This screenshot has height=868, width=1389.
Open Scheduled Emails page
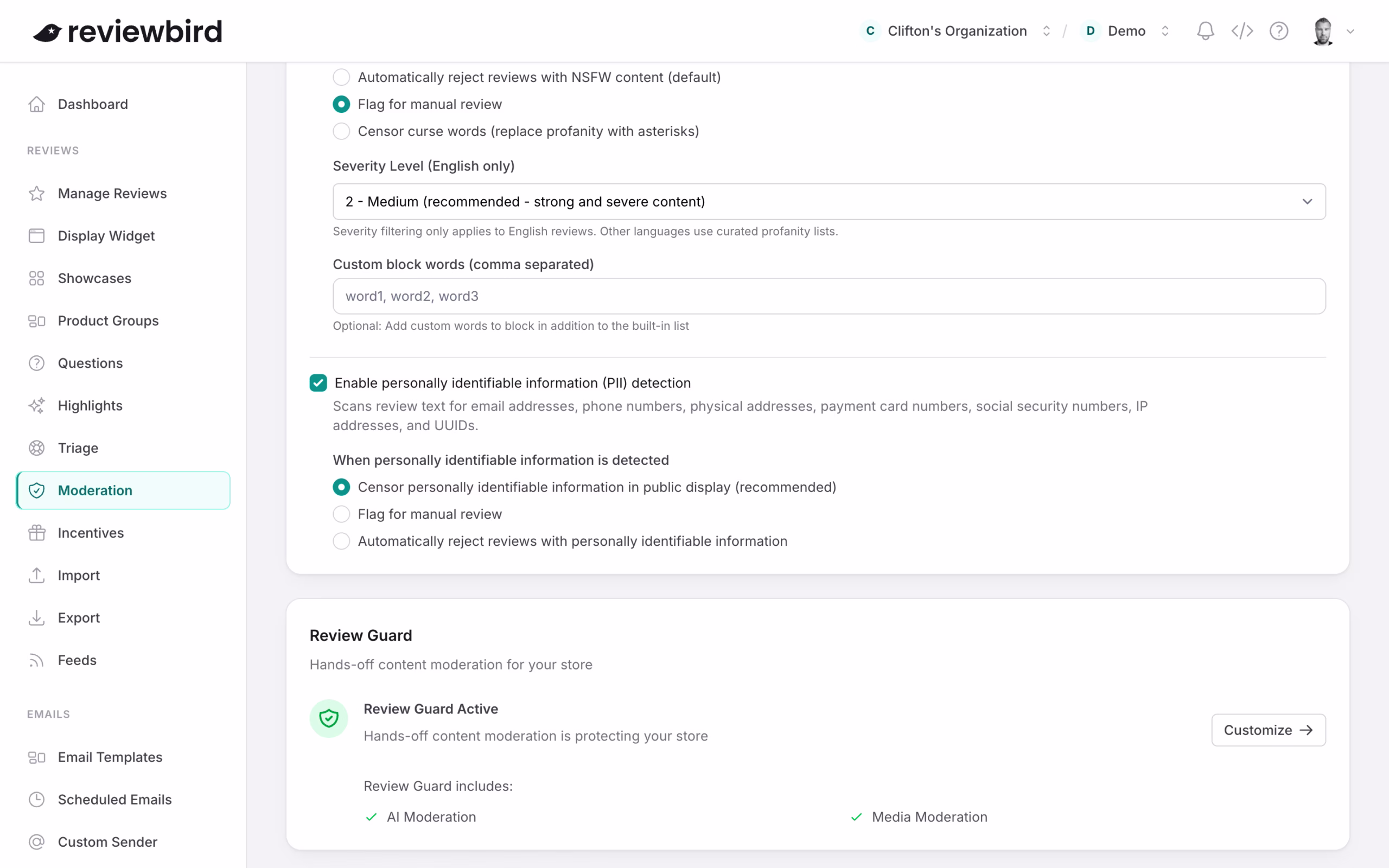123,800
